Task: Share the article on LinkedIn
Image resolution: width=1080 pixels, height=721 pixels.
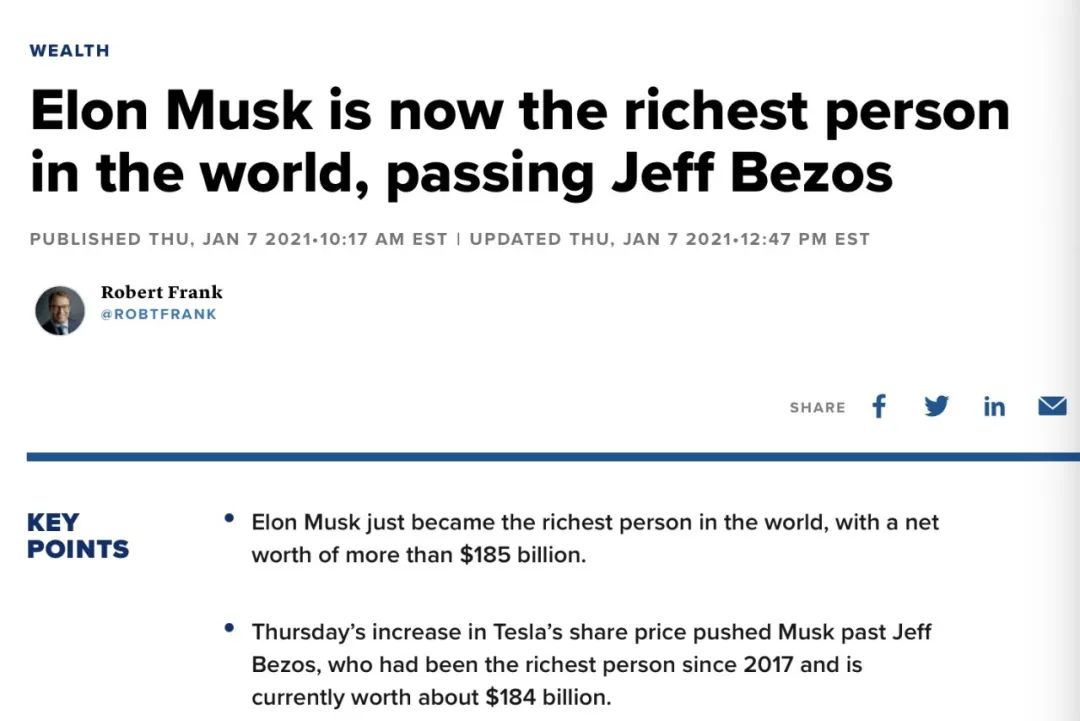Action: click(994, 406)
